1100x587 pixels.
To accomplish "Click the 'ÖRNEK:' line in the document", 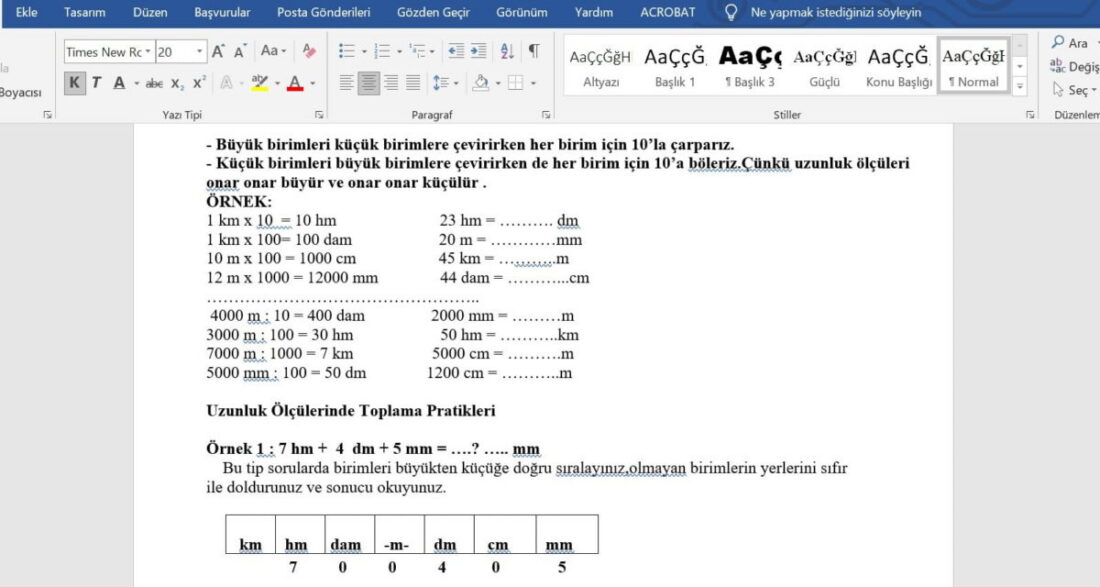I will click(239, 202).
